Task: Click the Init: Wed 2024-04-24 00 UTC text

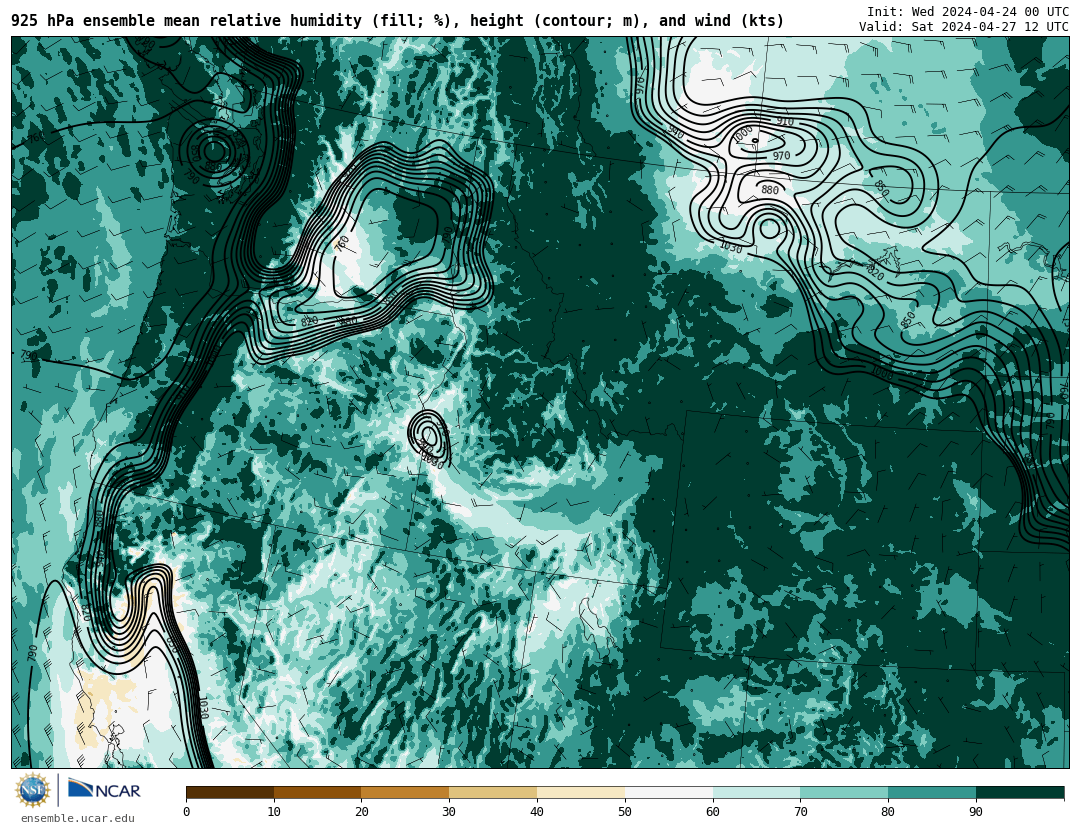Action: (968, 12)
